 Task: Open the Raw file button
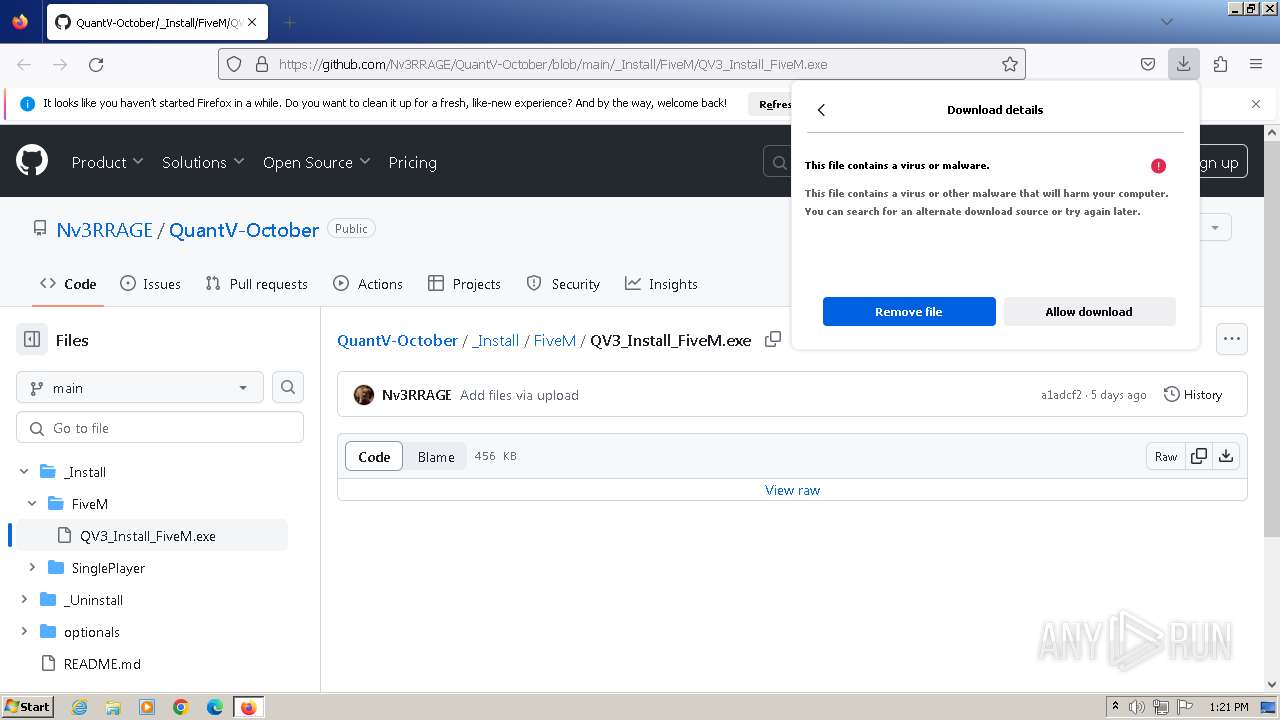(x=1166, y=456)
